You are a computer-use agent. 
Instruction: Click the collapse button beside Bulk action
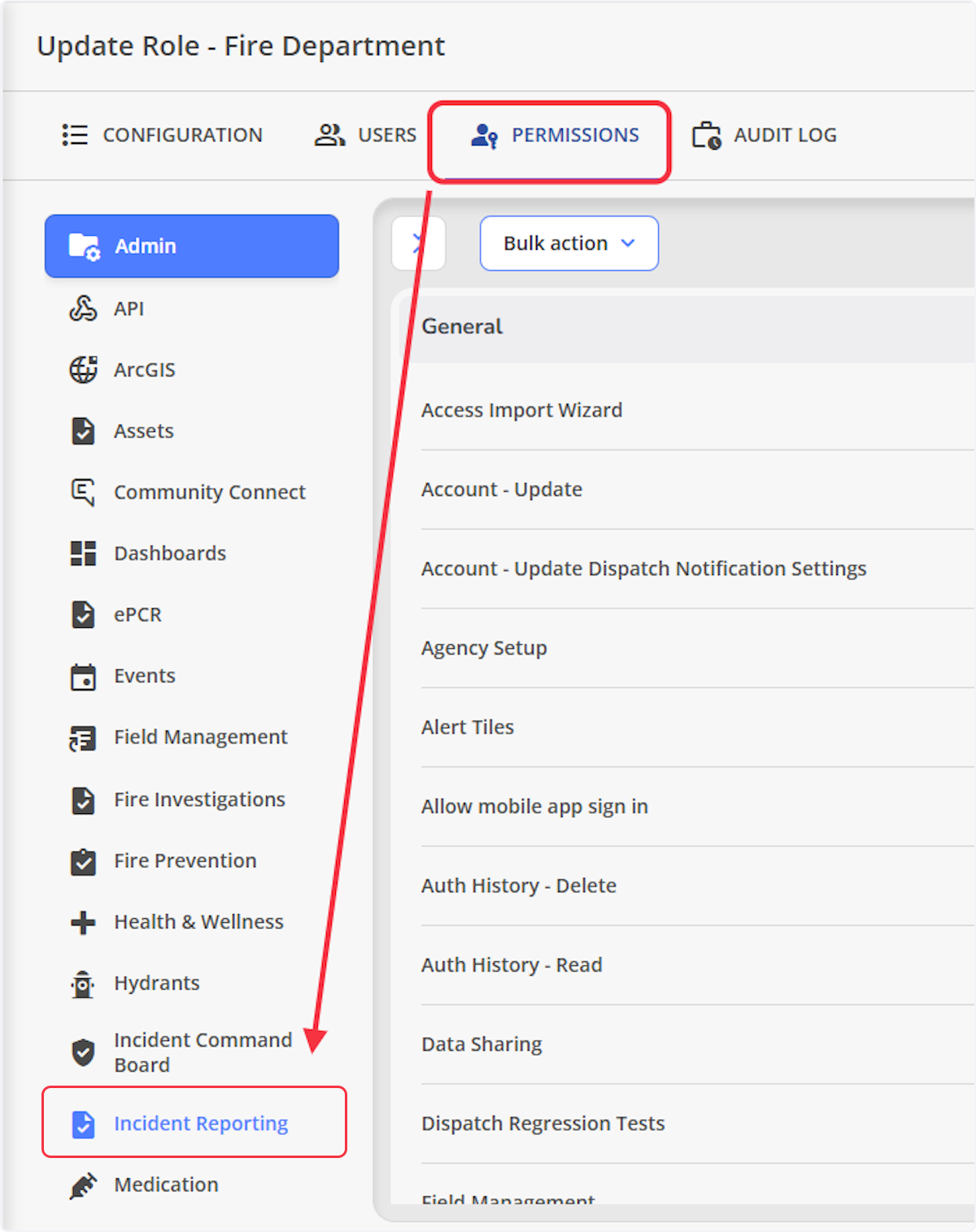pos(418,243)
